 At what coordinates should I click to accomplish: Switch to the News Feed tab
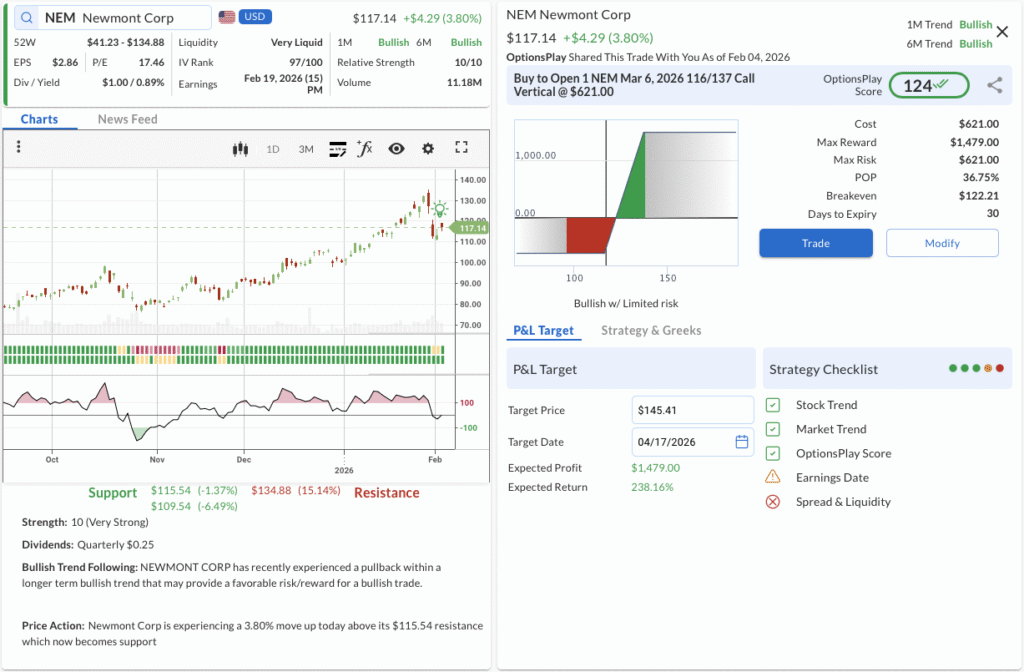tap(127, 119)
